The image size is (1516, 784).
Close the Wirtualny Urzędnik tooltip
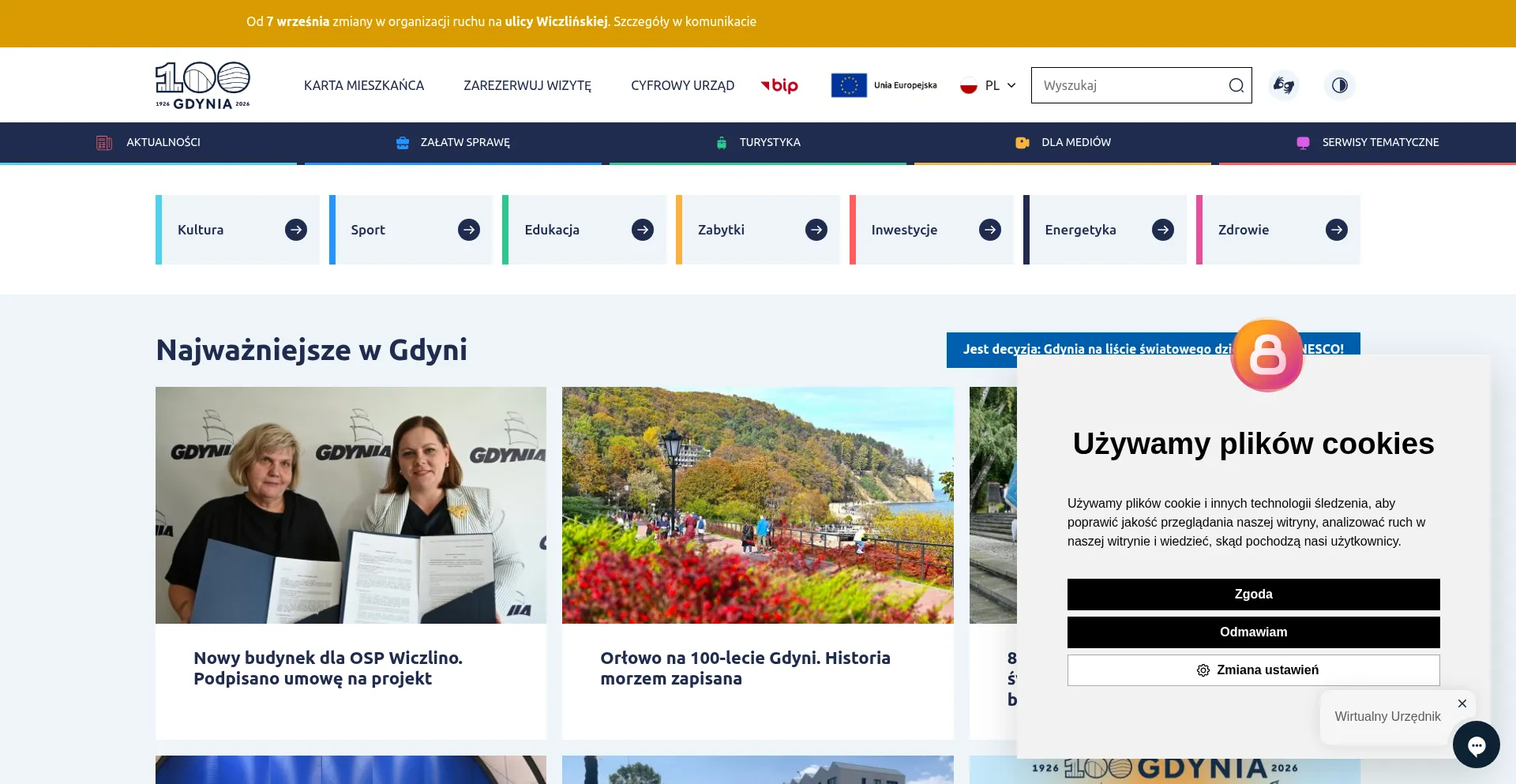click(x=1462, y=703)
